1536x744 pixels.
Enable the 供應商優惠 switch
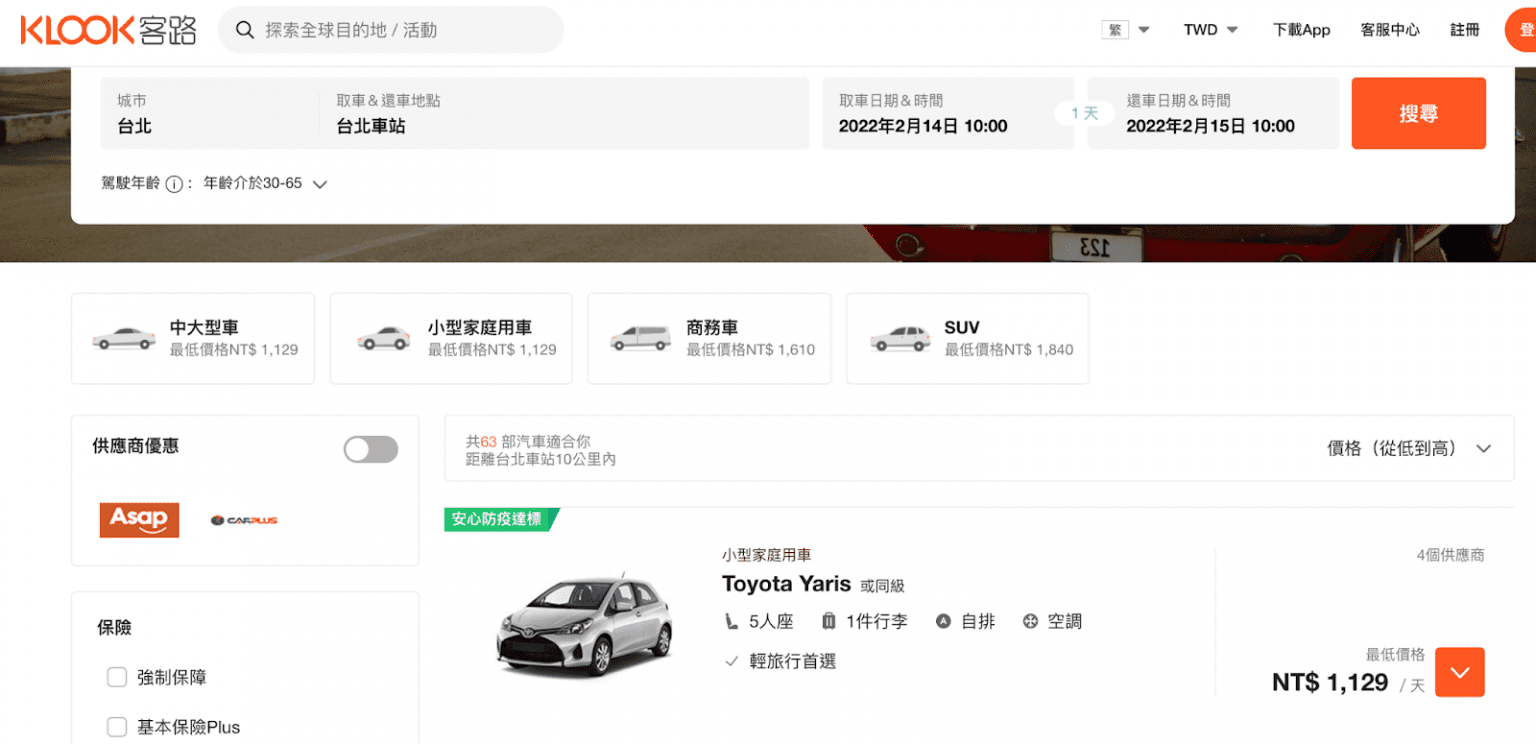coord(370,449)
